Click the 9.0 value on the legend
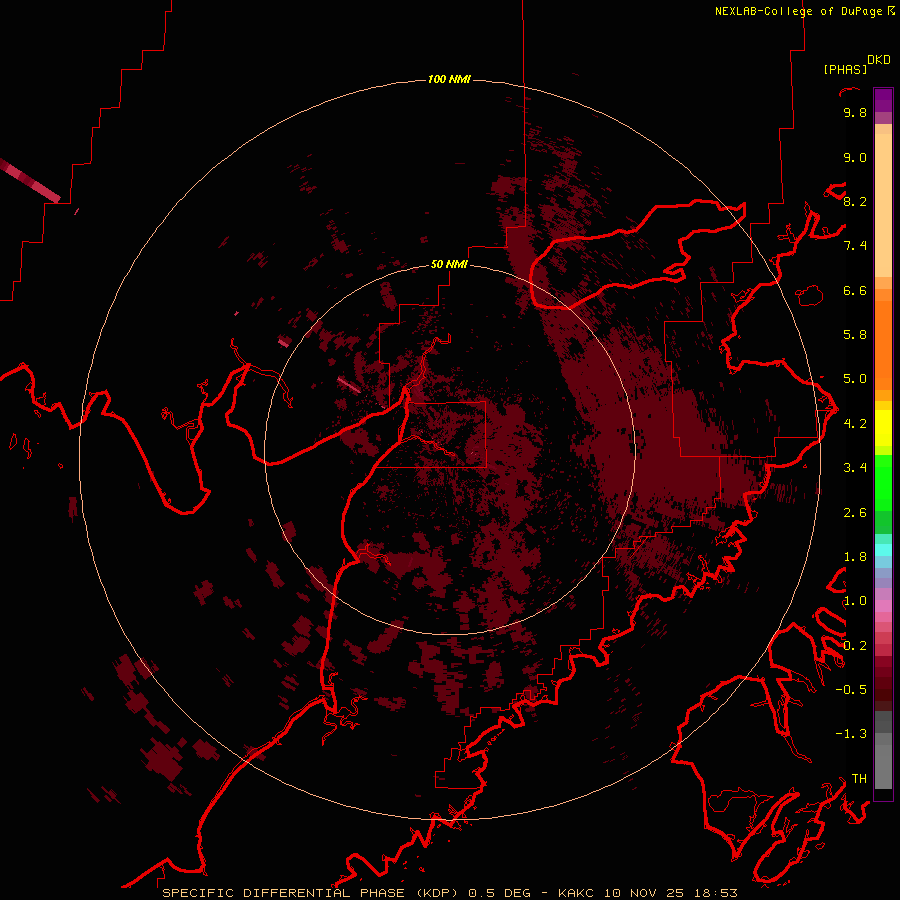The width and height of the screenshot is (900, 900). 855,157
